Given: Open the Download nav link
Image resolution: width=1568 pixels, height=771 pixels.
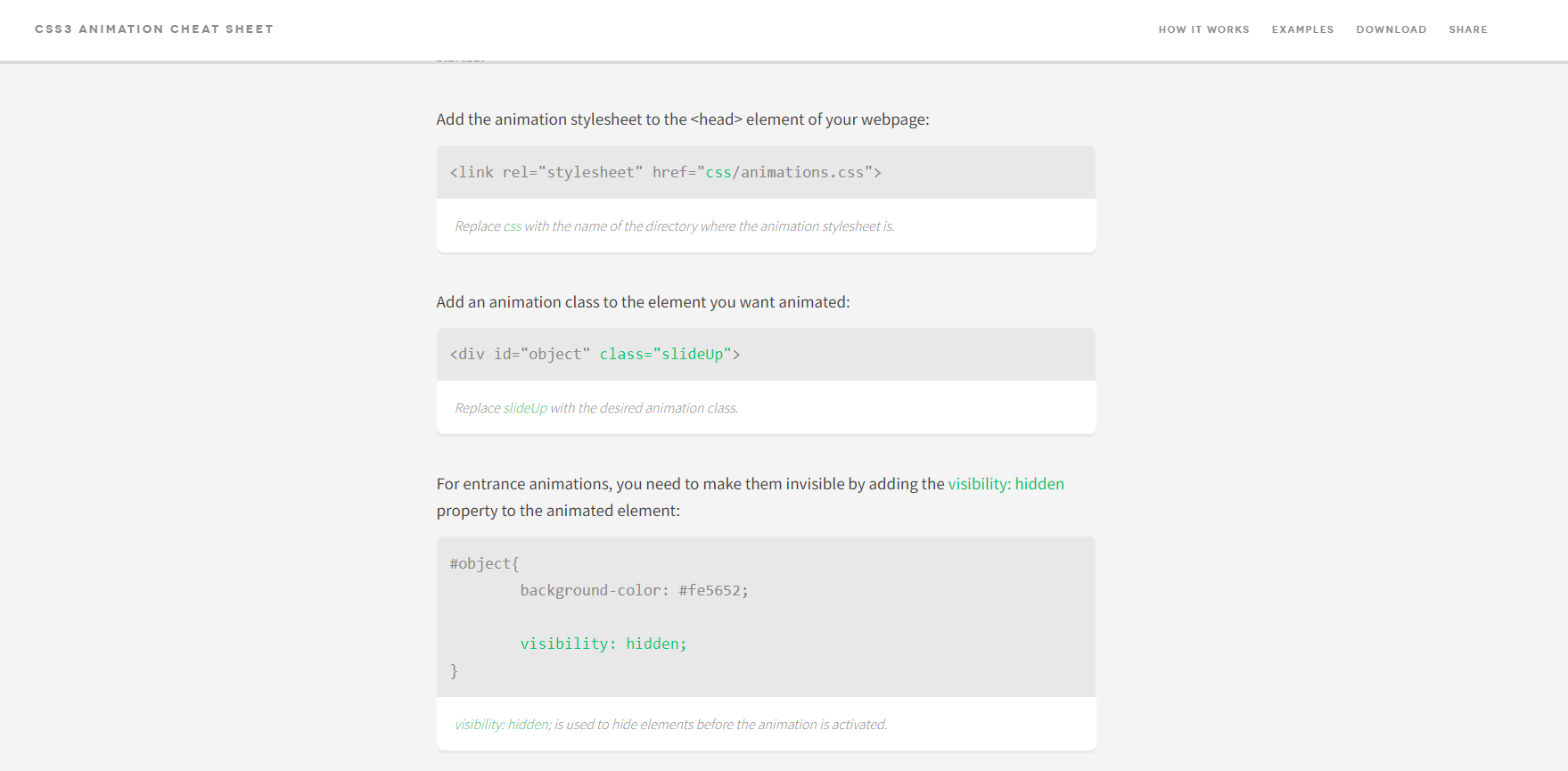Looking at the screenshot, I should tap(1391, 29).
